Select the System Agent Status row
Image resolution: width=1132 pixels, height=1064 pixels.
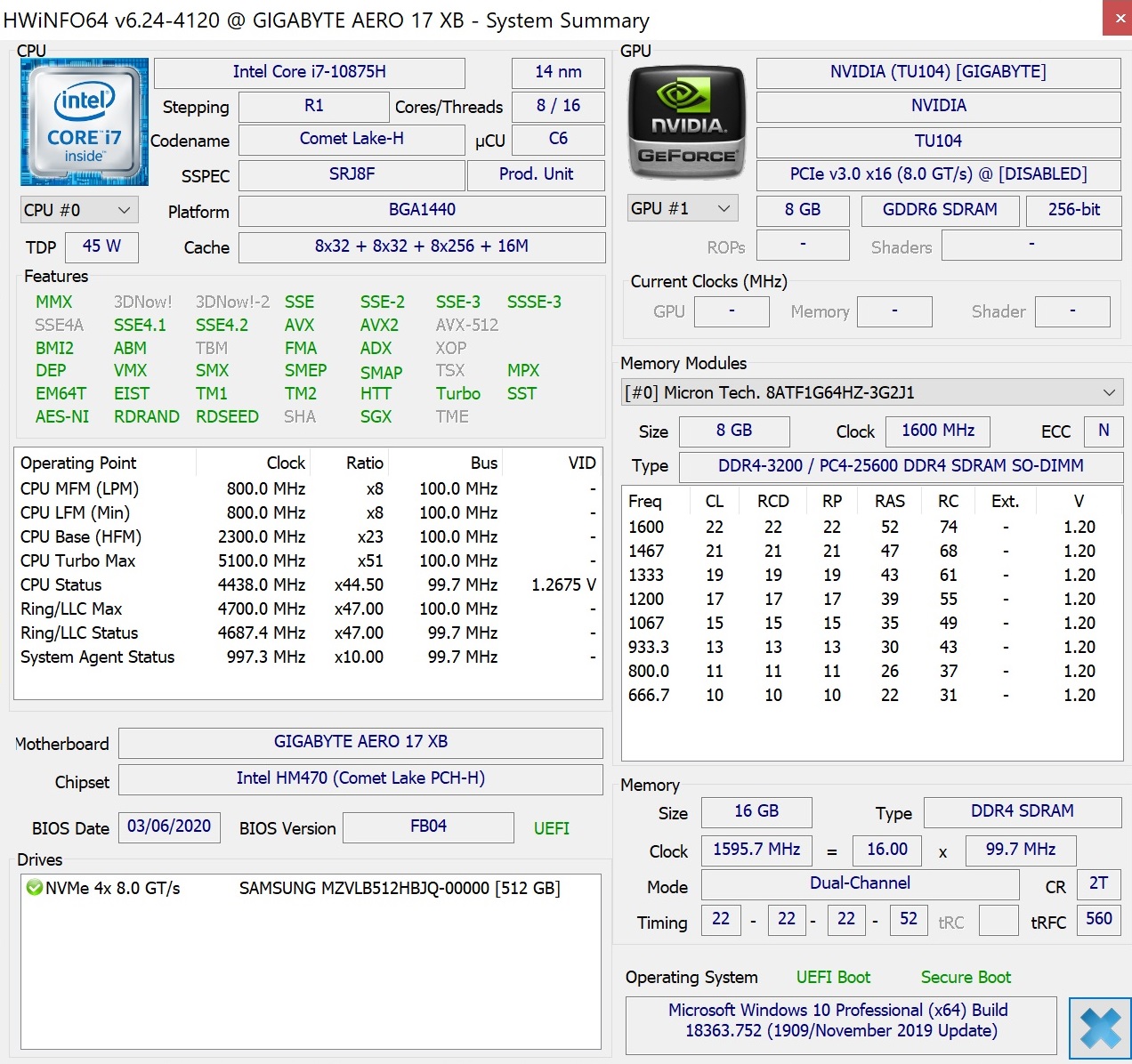coord(308,657)
